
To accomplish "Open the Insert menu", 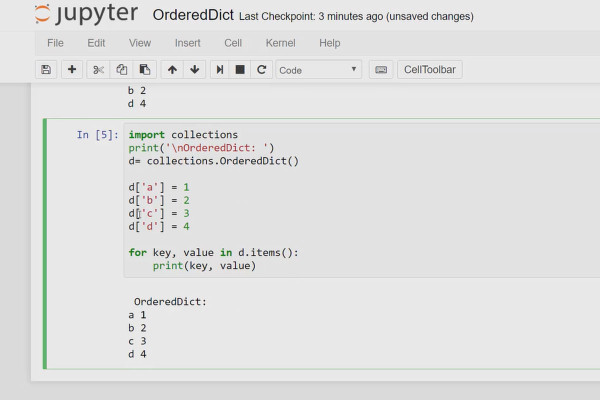I will pos(188,43).
